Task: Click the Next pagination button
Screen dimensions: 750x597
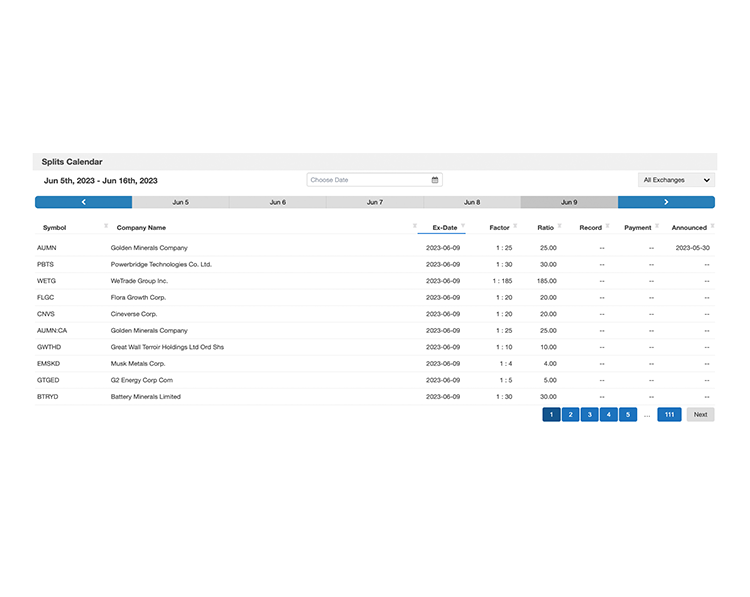Action: 700,414
